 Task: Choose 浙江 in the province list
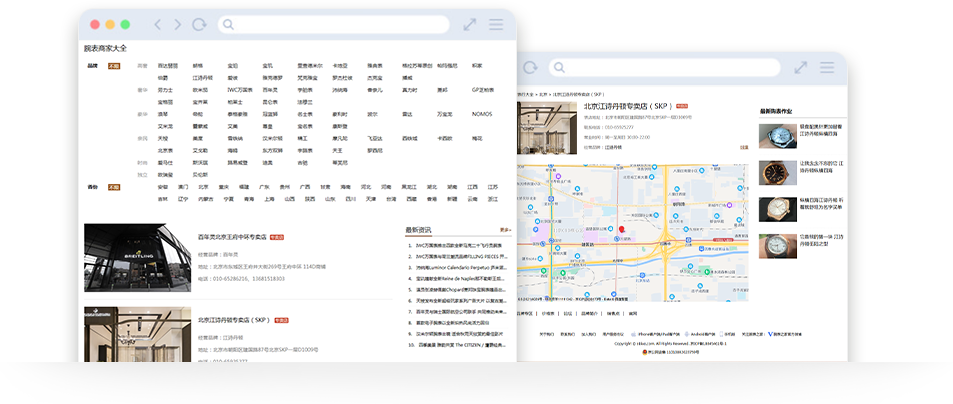[492, 199]
